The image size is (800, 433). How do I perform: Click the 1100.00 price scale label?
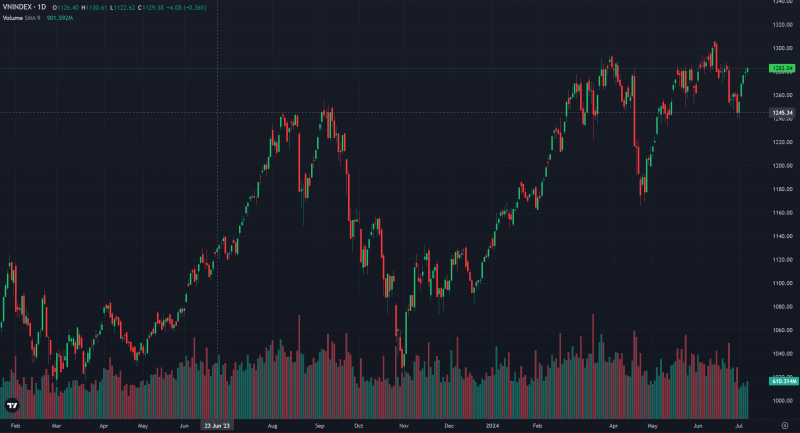[x=783, y=283]
